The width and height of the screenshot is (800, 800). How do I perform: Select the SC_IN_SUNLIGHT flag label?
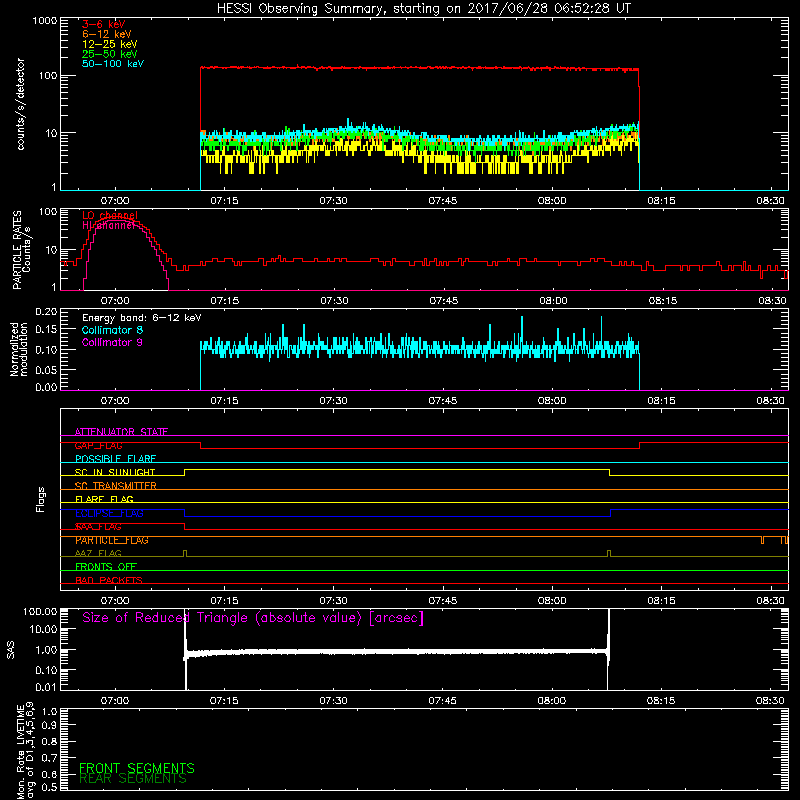pos(115,472)
